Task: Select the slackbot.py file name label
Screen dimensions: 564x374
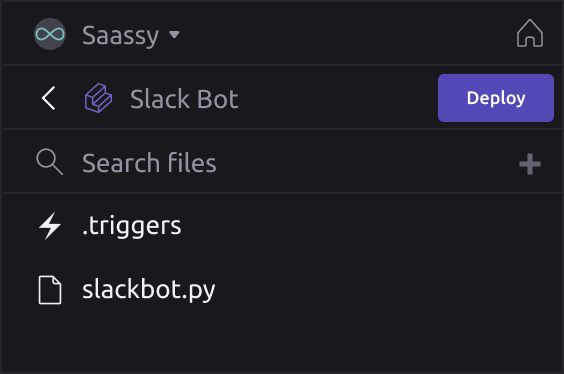Action: pos(149,291)
